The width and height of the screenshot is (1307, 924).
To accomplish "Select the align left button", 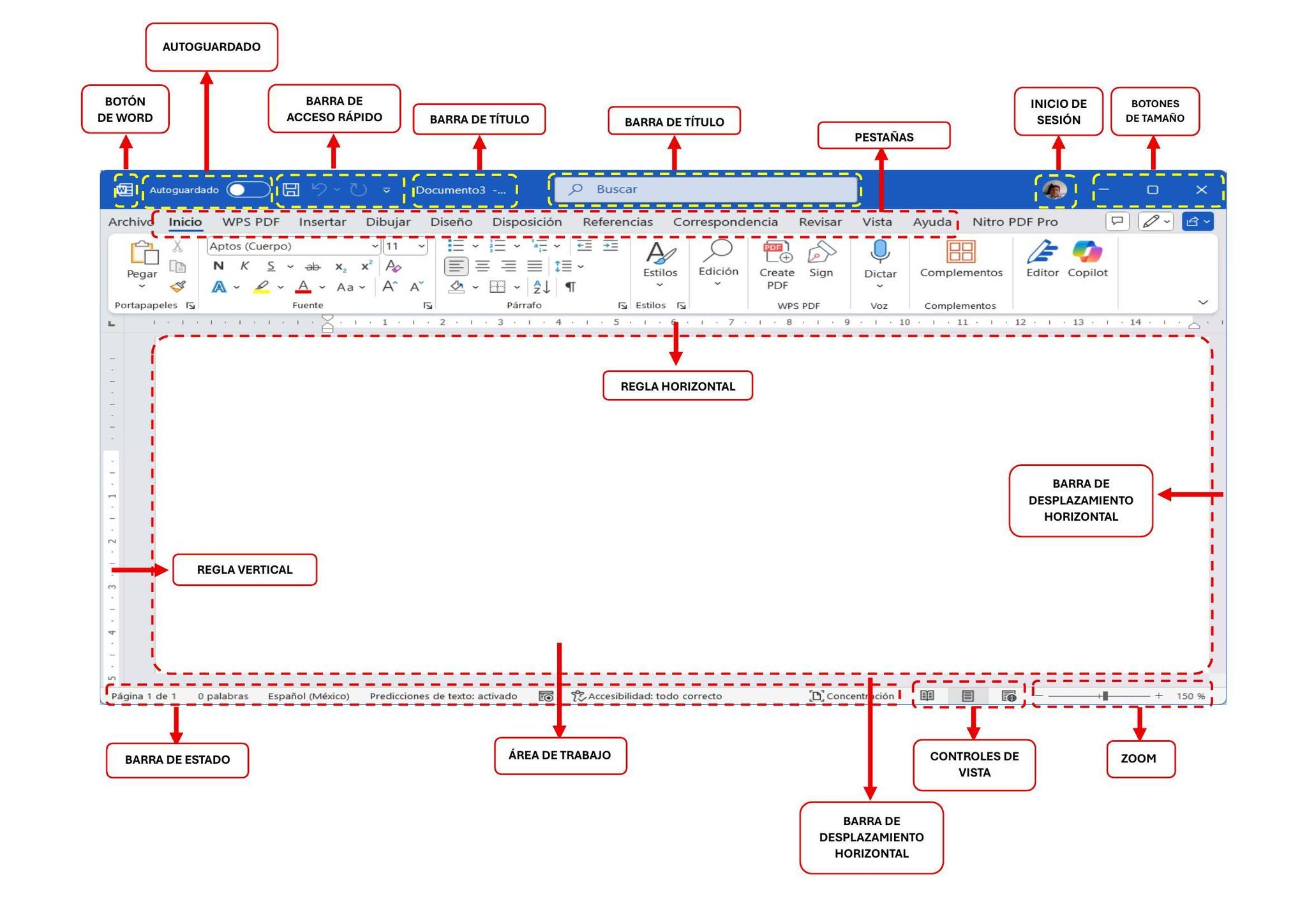I will [456, 266].
